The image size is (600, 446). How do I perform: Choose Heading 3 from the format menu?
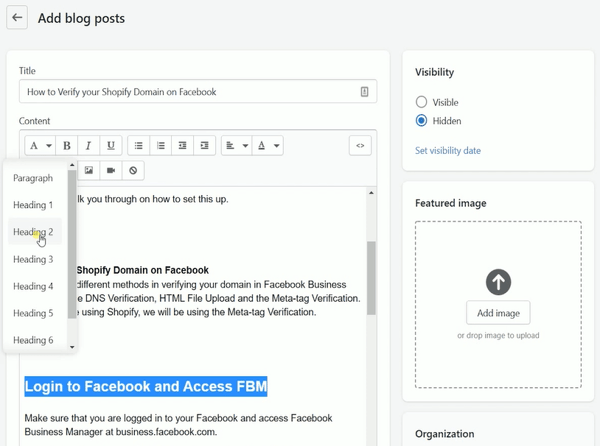click(35, 259)
